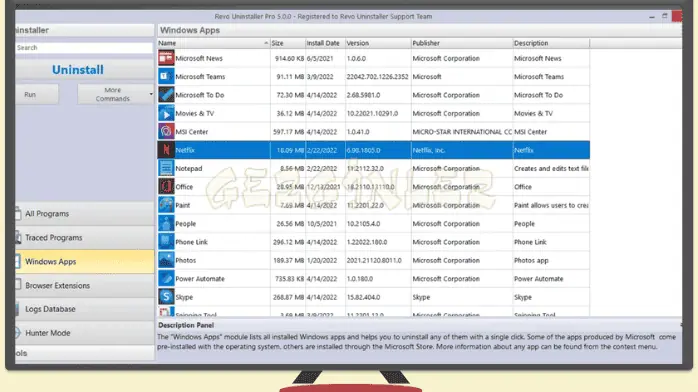
Task: Click the Movies & TV app icon
Action: tap(166, 113)
